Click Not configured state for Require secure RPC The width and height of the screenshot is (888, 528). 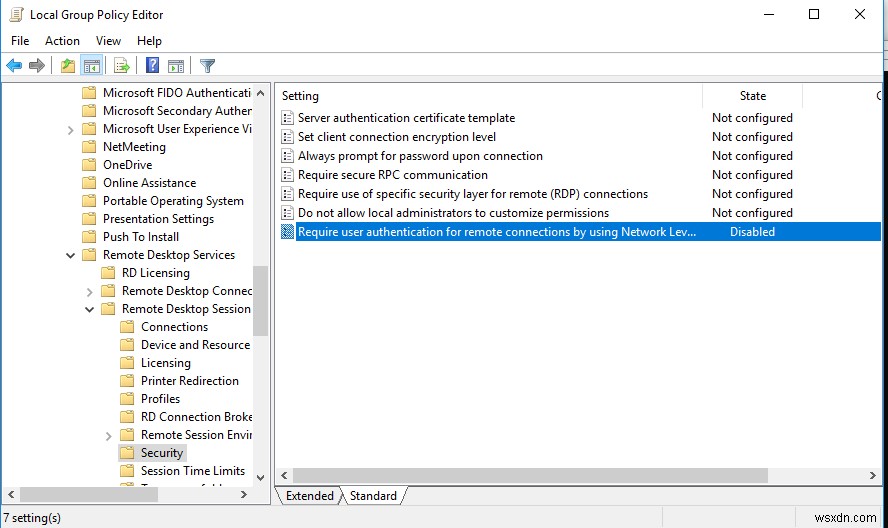click(x=752, y=175)
